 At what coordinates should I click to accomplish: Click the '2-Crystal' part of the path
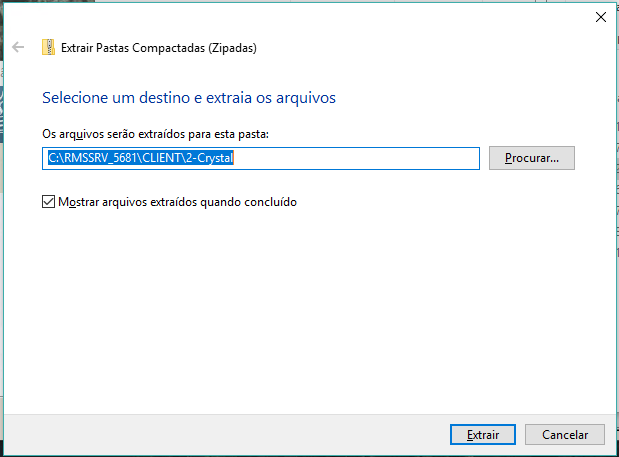click(208, 158)
